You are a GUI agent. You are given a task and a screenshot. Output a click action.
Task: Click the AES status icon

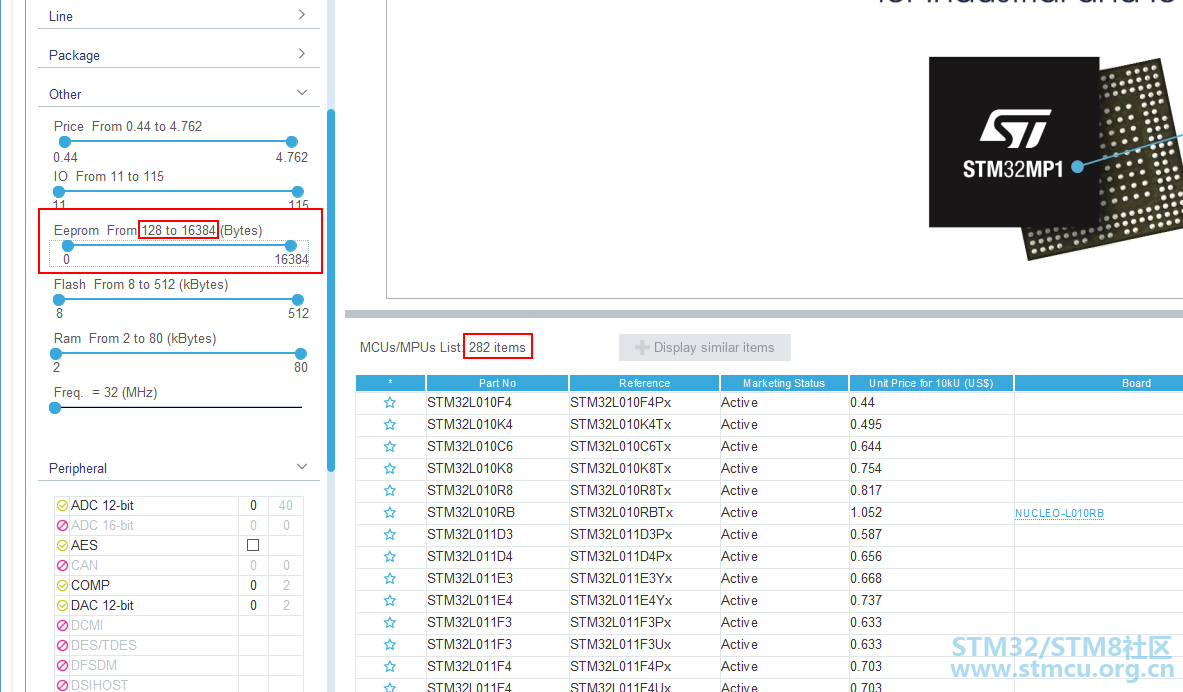pos(62,546)
